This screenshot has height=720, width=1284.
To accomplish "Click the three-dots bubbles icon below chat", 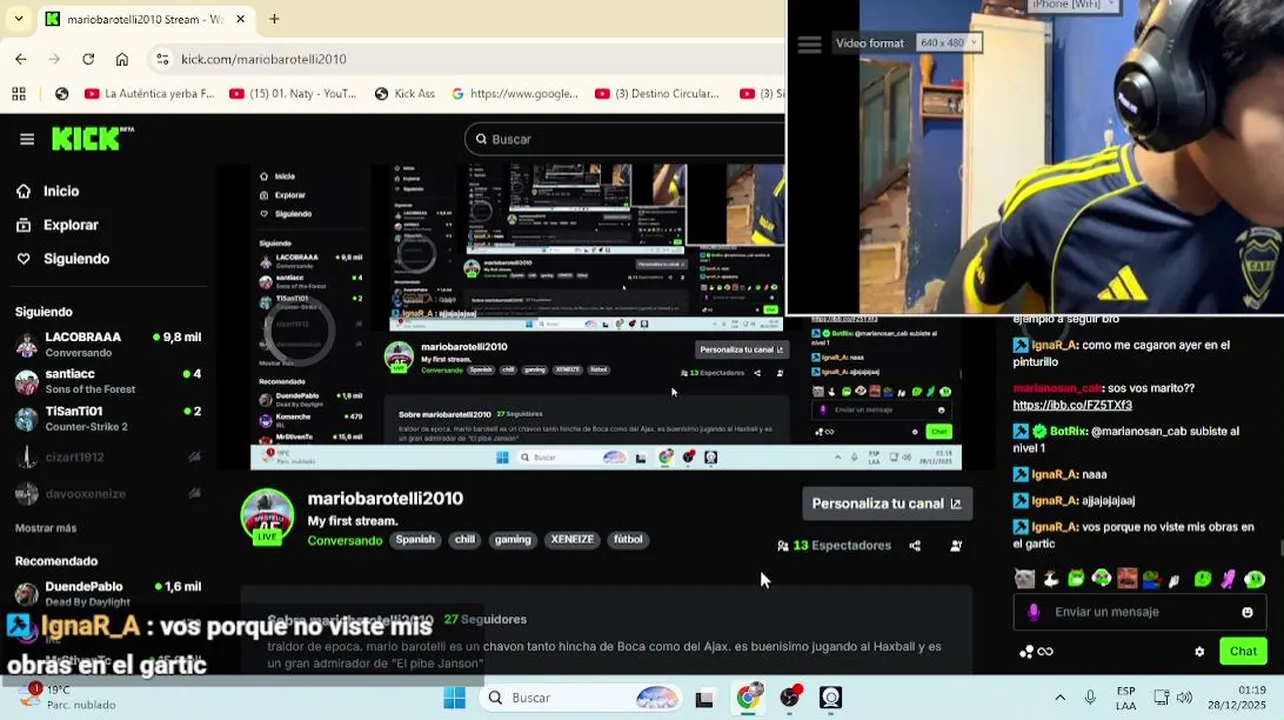I will [x=1026, y=652].
